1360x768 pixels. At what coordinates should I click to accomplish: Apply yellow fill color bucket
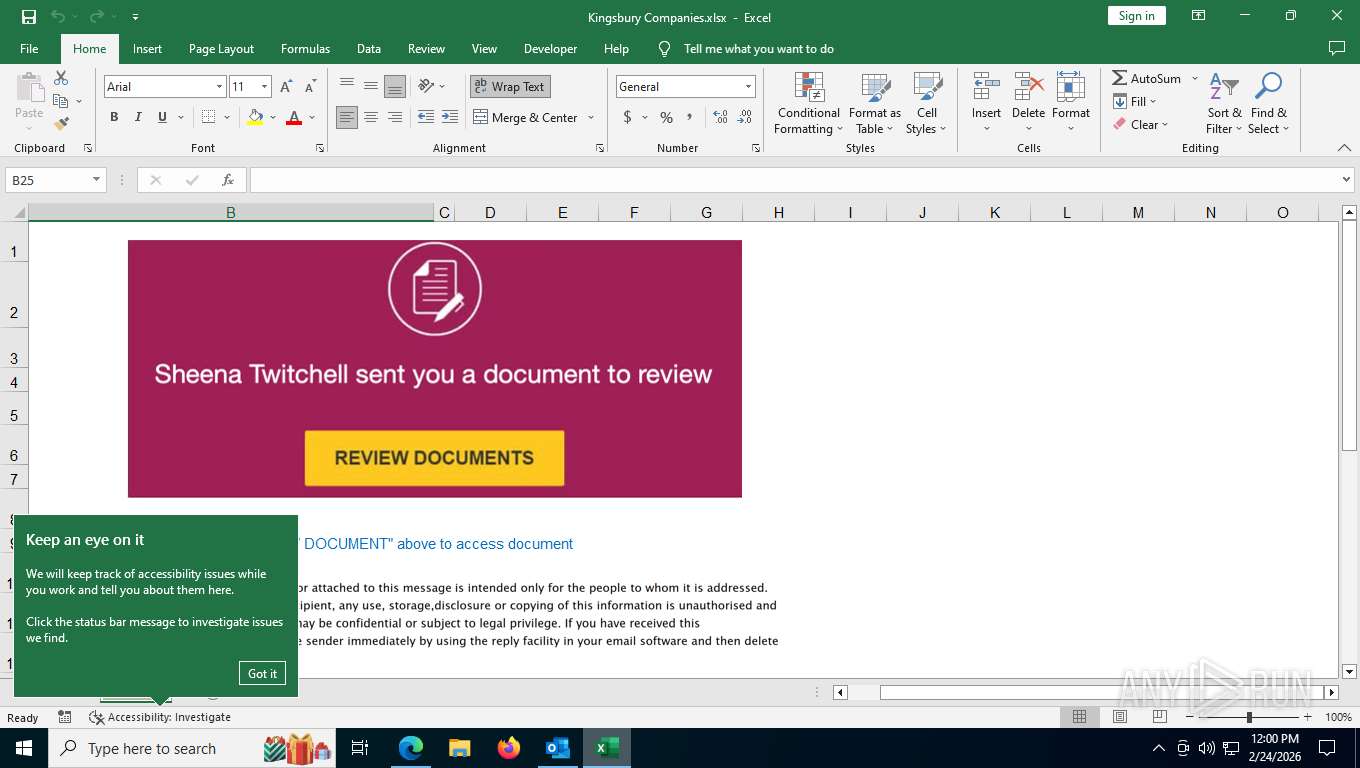tap(255, 117)
